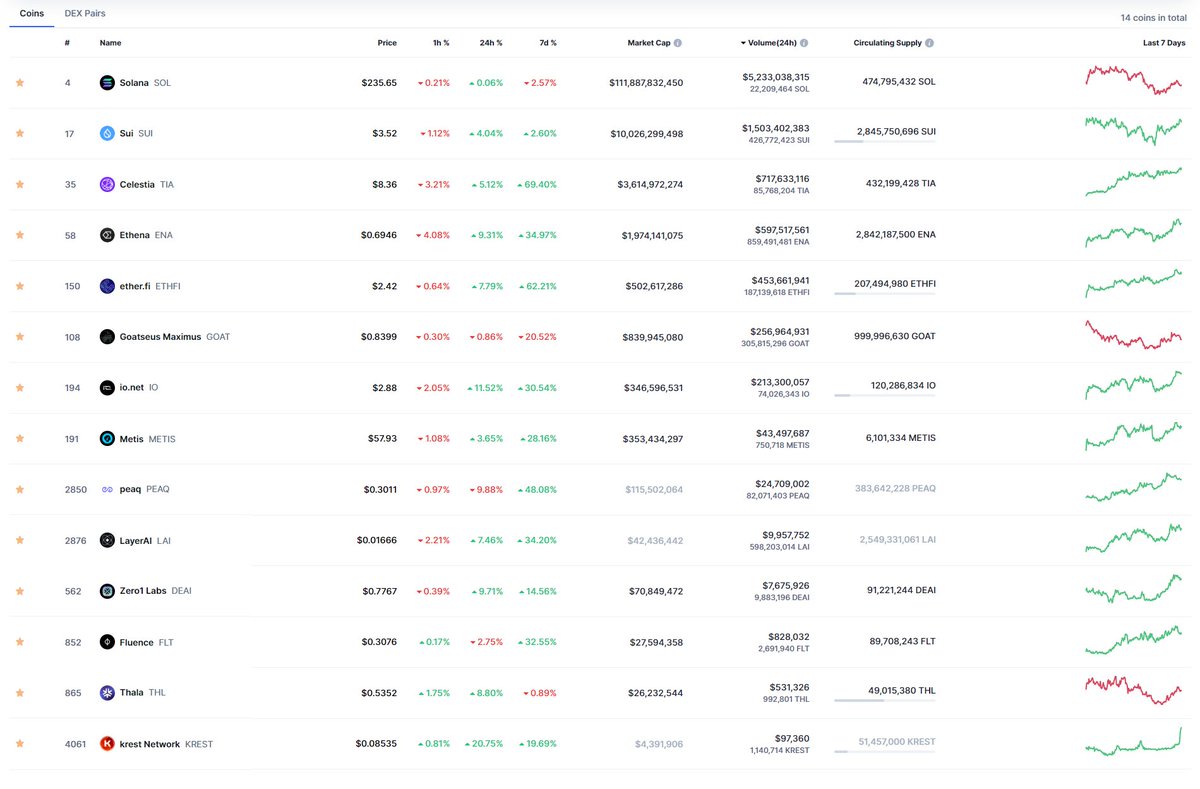The image size is (1200, 789).
Task: Click the Sui circulating supply progress bar
Action: (x=884, y=142)
